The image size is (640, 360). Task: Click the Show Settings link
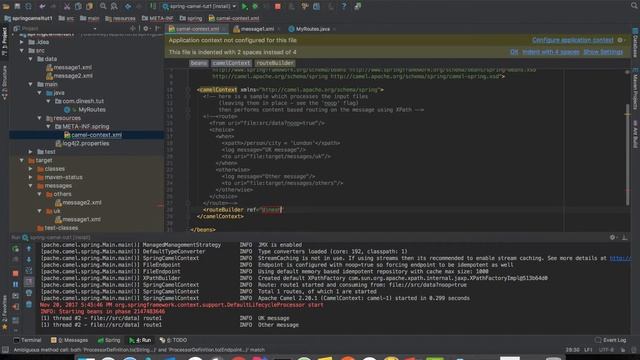603,52
